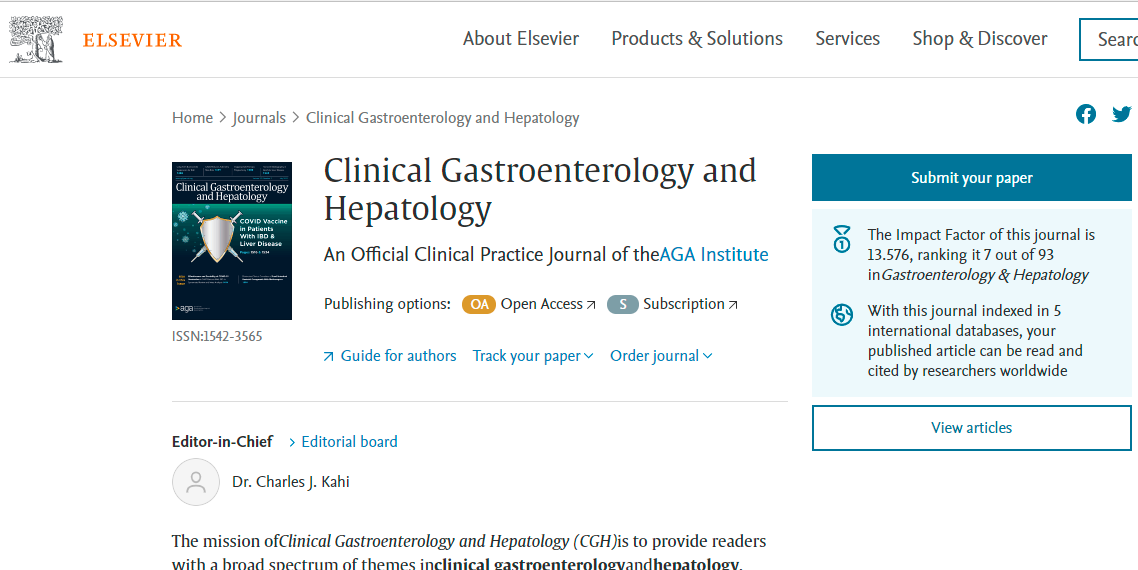Open the About Elsevier menu
Viewport: 1138px width, 570px height.
521,39
